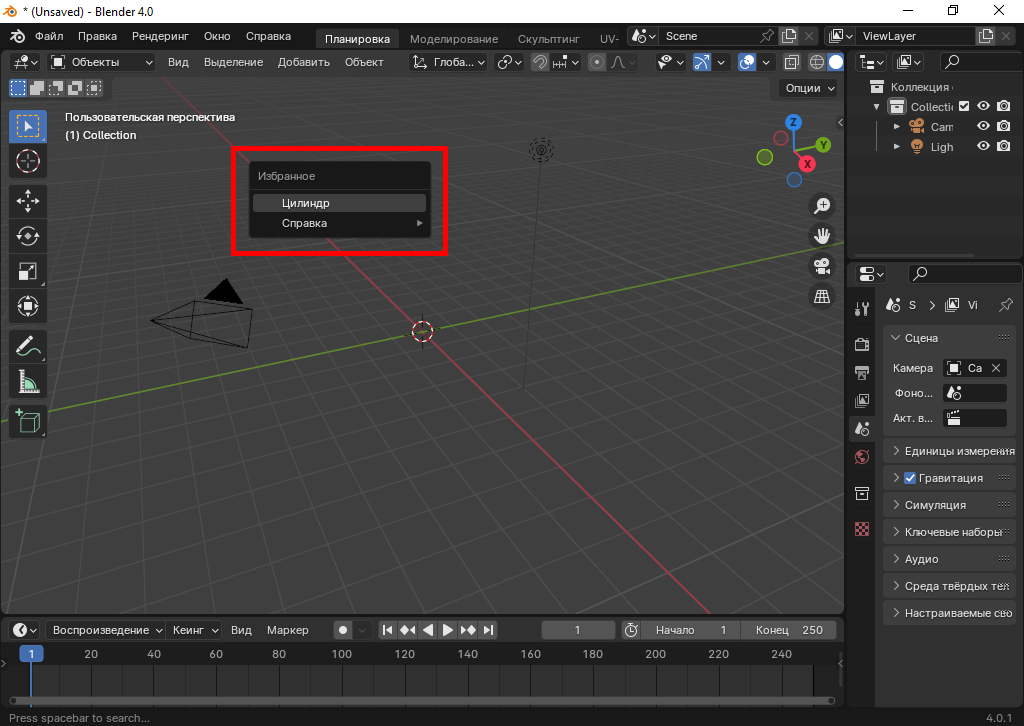The height and width of the screenshot is (726, 1024).
Task: Toggle camera view in viewport
Action: coord(822,266)
